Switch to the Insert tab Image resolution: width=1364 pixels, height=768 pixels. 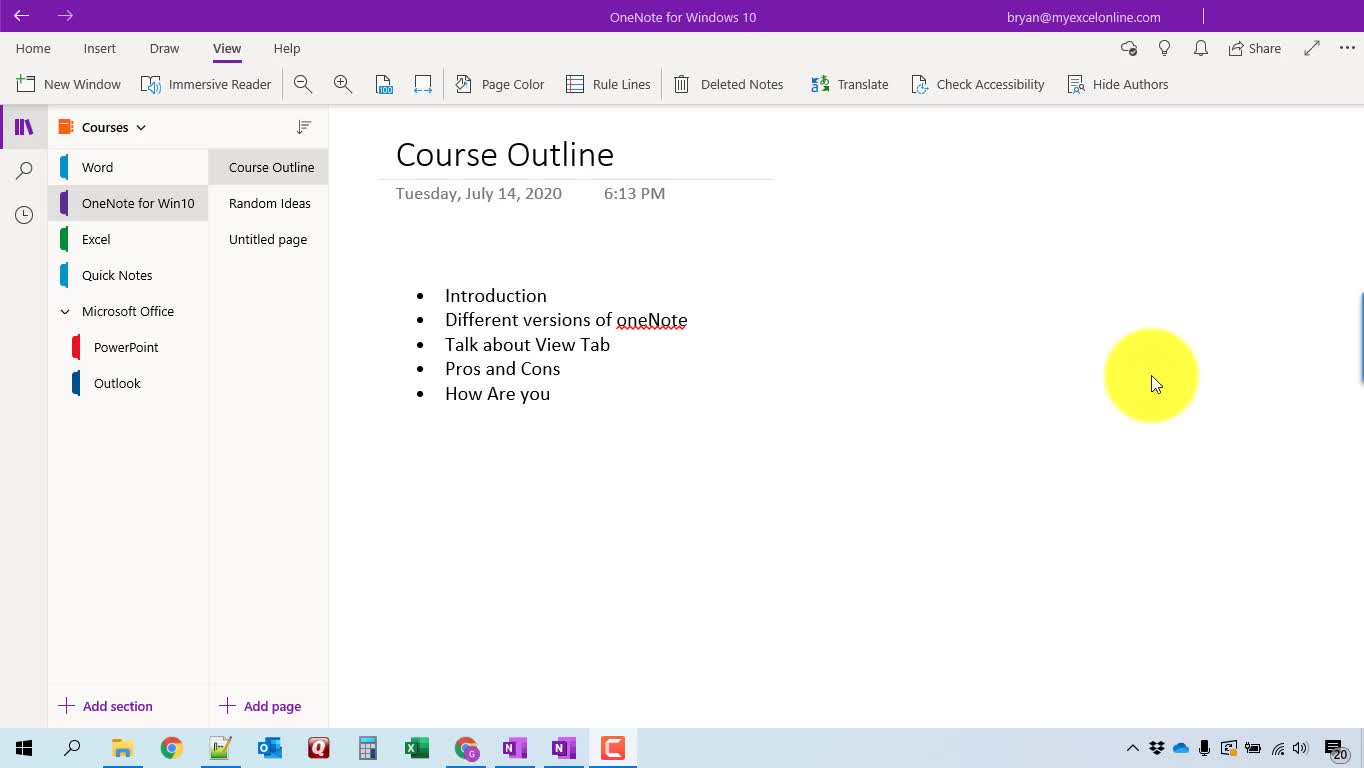click(99, 48)
